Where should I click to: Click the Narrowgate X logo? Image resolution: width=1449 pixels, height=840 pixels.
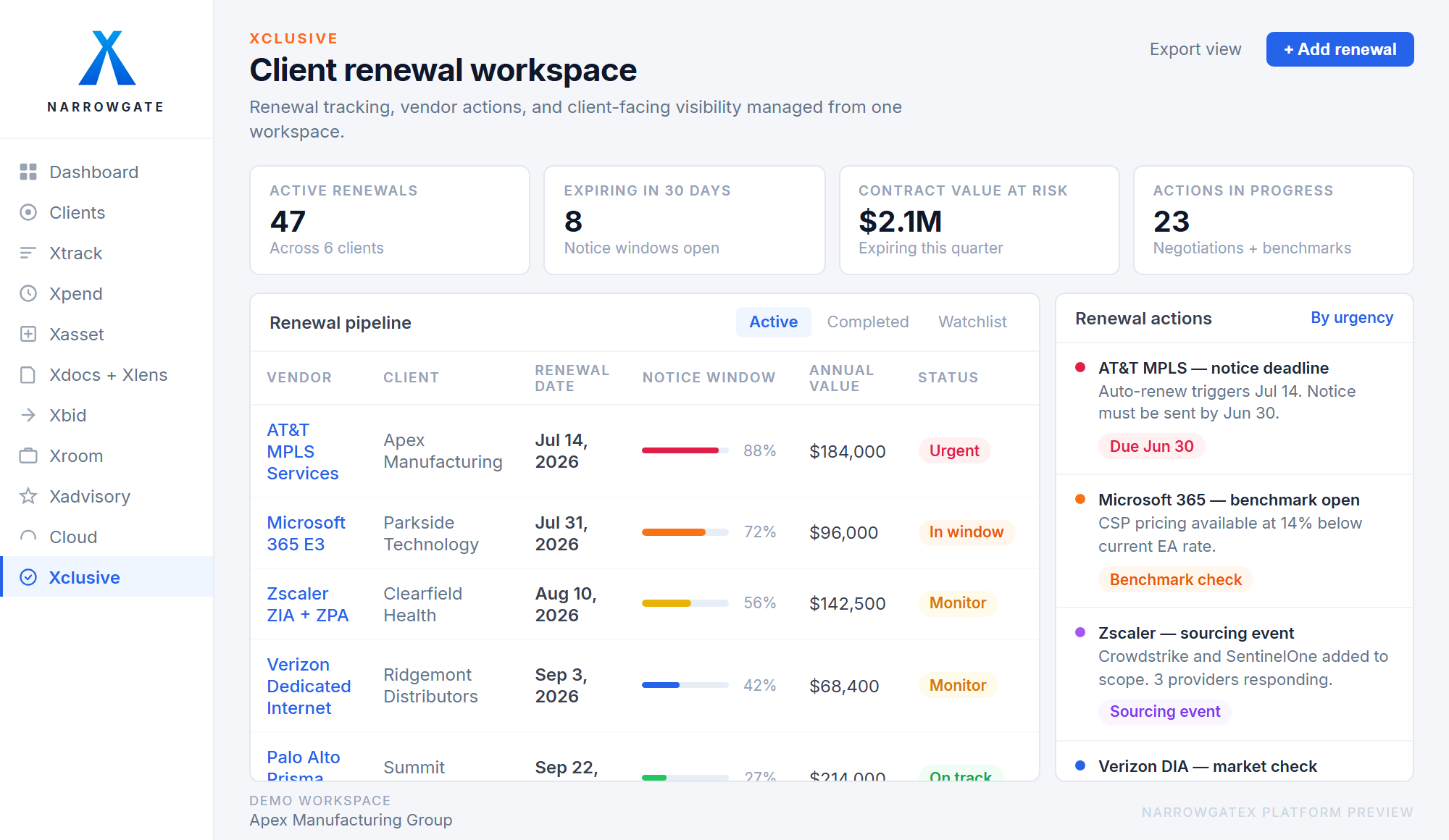pyautogui.click(x=107, y=58)
